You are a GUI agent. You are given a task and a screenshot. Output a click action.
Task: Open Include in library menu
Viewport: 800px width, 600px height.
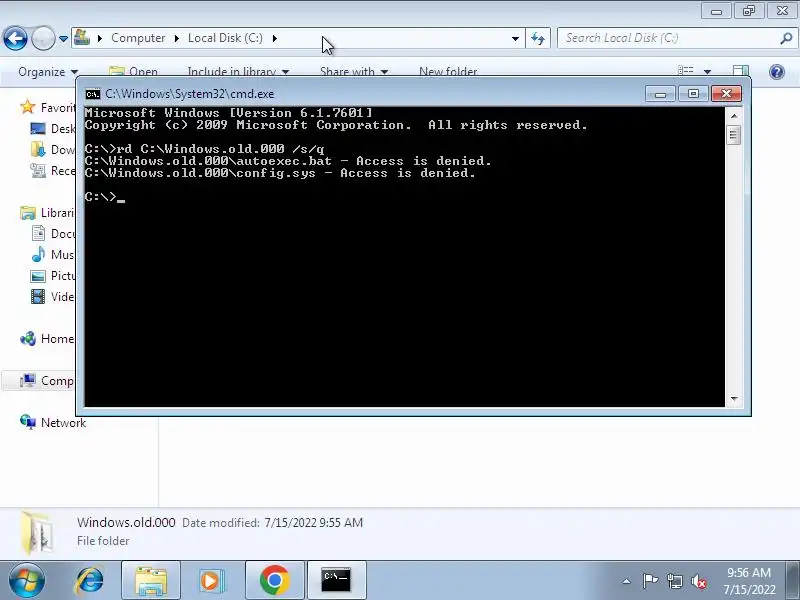point(238,72)
